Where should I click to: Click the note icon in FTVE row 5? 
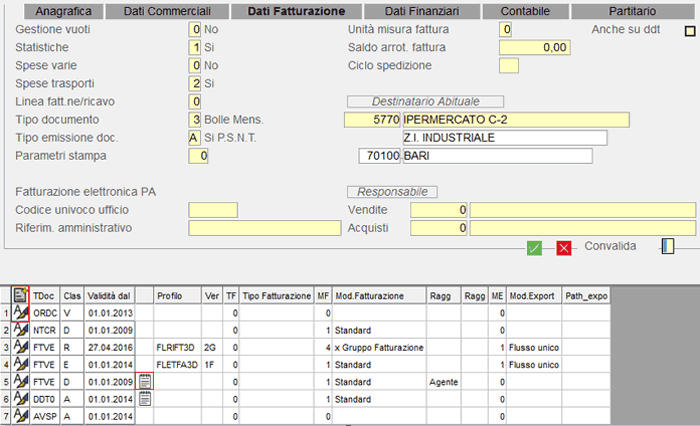coord(145,381)
